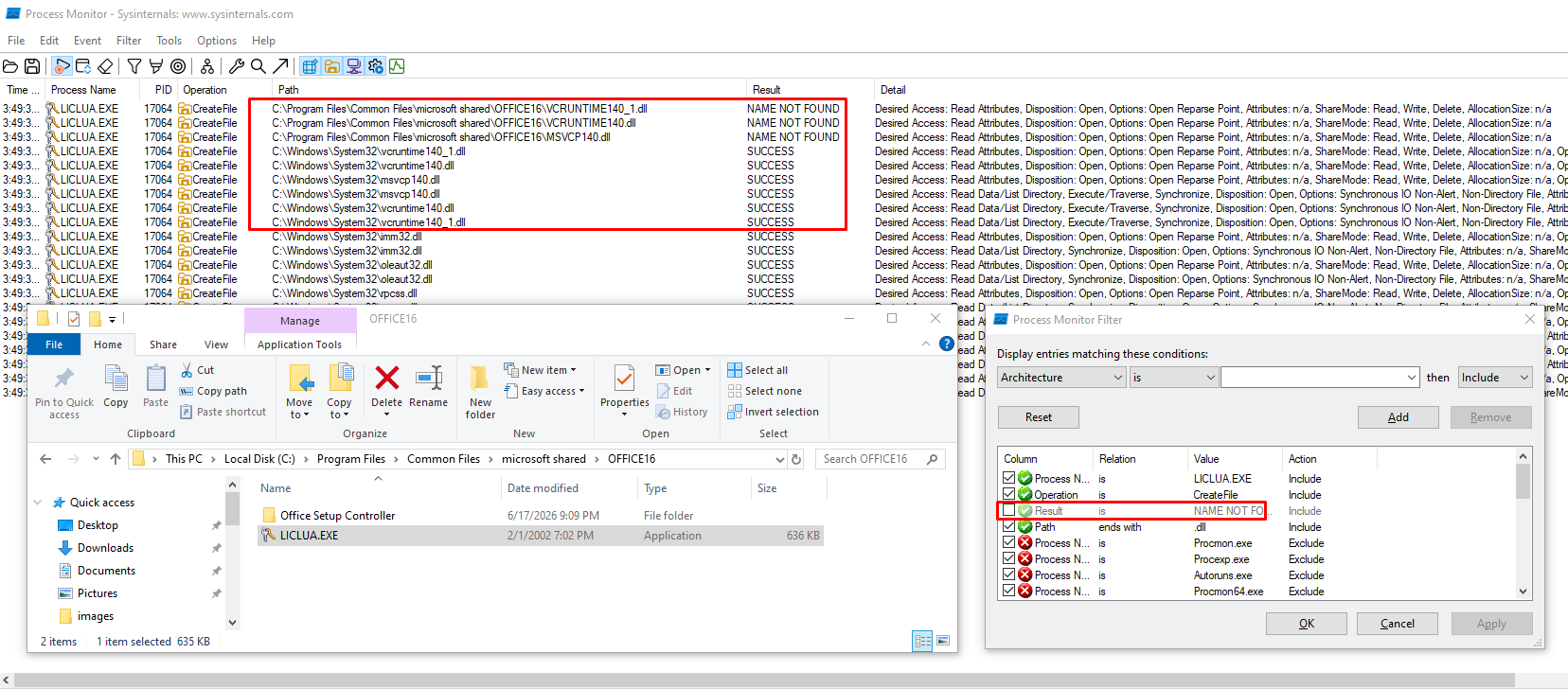Toggle Show Registry Activity icon
The image size is (1568, 689).
[310, 66]
